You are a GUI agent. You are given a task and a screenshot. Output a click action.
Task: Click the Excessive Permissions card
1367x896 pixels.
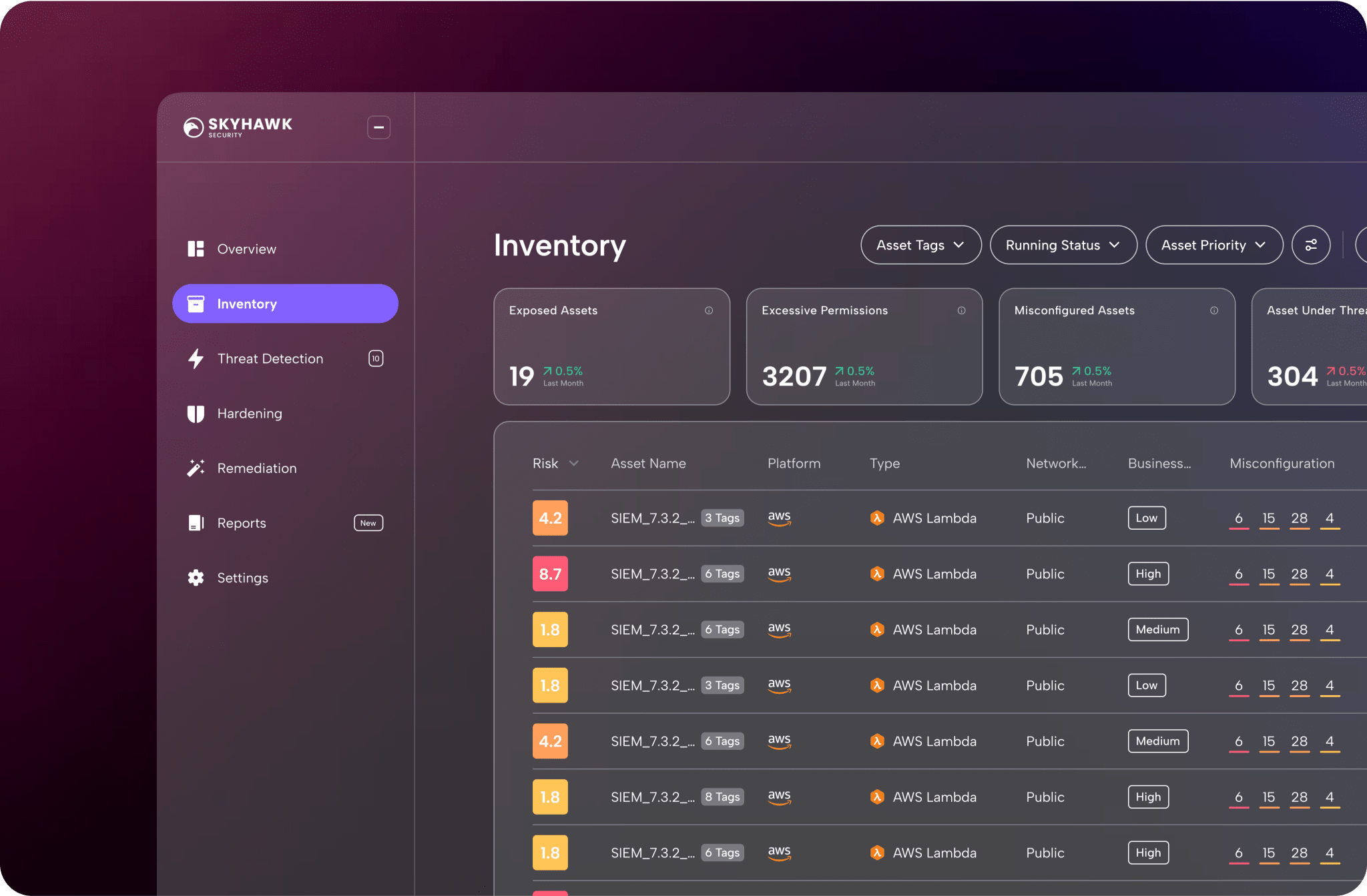tap(864, 346)
